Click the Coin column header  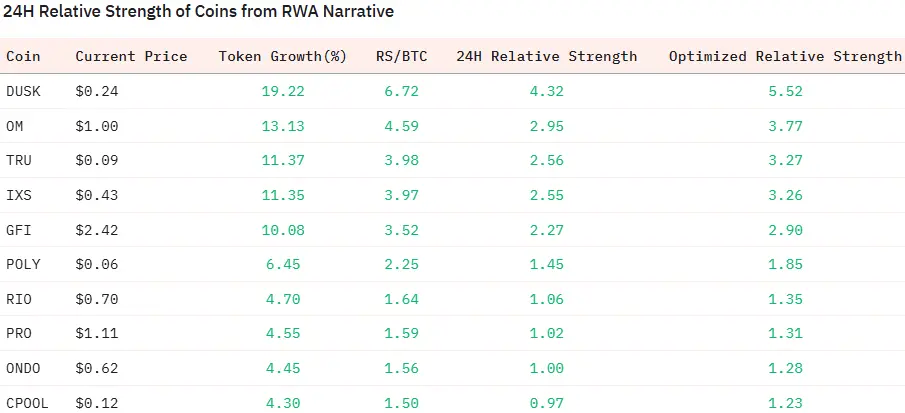23,56
